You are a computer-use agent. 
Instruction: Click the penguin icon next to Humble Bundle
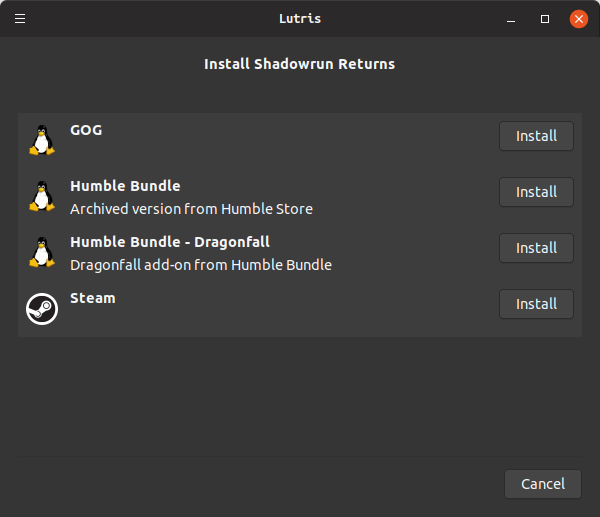pos(42,196)
